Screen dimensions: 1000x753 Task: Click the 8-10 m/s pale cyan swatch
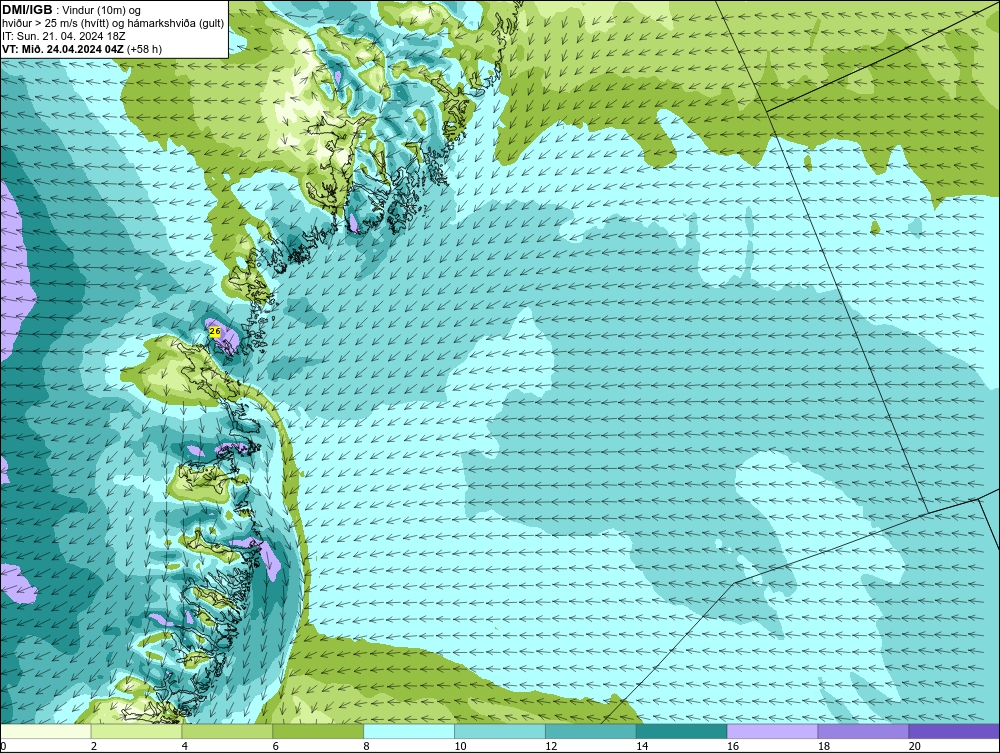click(409, 731)
